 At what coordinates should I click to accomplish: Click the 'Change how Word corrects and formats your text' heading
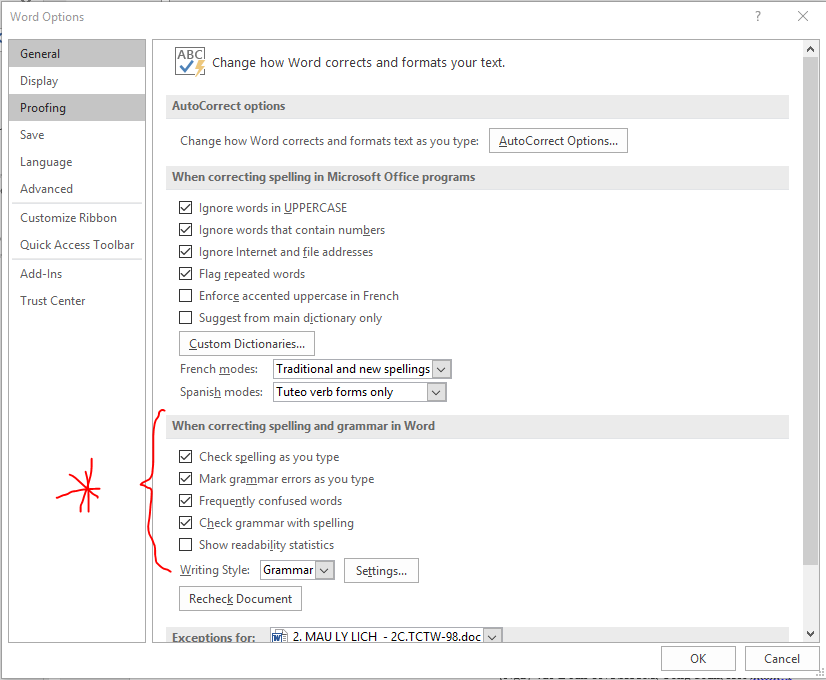[359, 62]
